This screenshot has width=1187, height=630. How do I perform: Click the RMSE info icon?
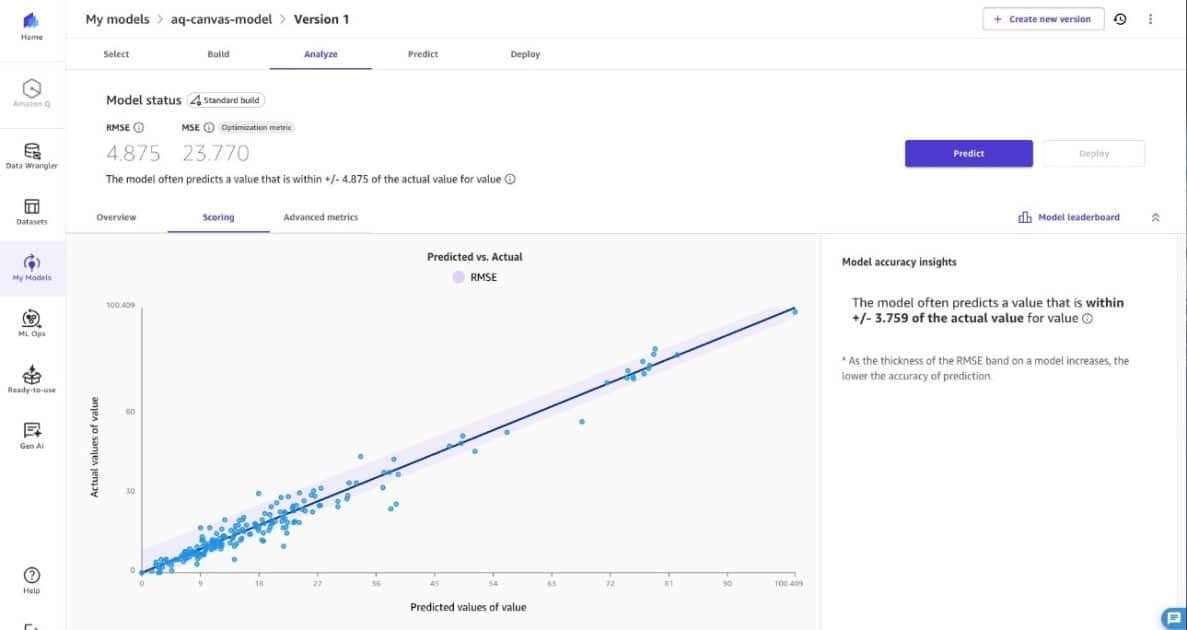tap(139, 127)
